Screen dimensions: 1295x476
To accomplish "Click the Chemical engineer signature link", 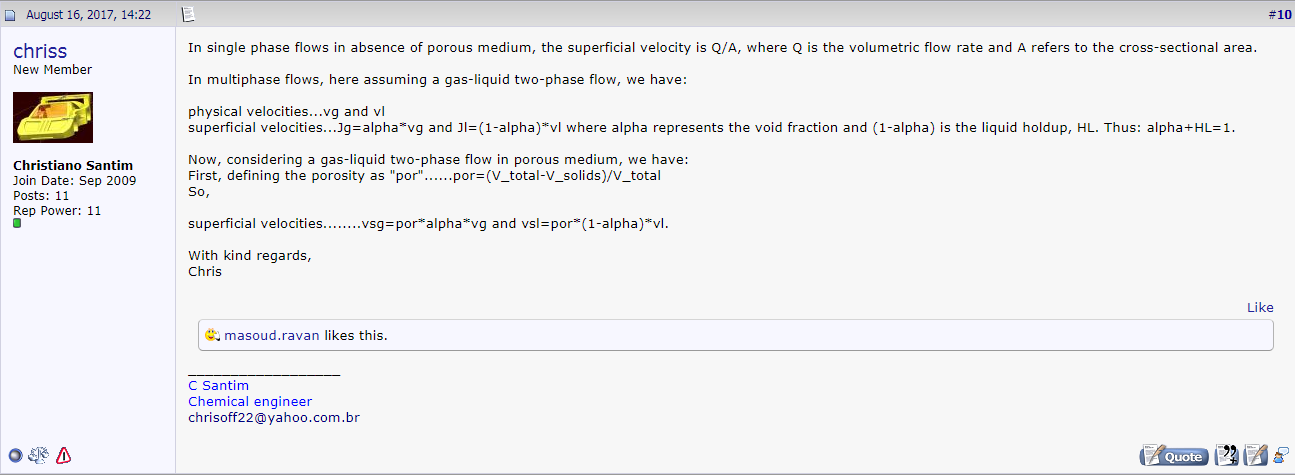I will tap(250, 401).
